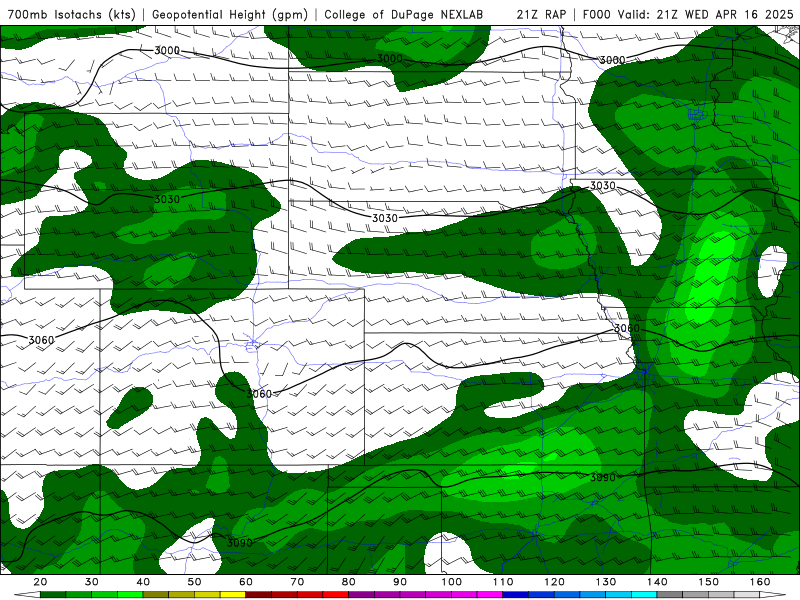Screen dimensions: 800x600
Task: Click the '100' color scale label
Action: coord(452,582)
